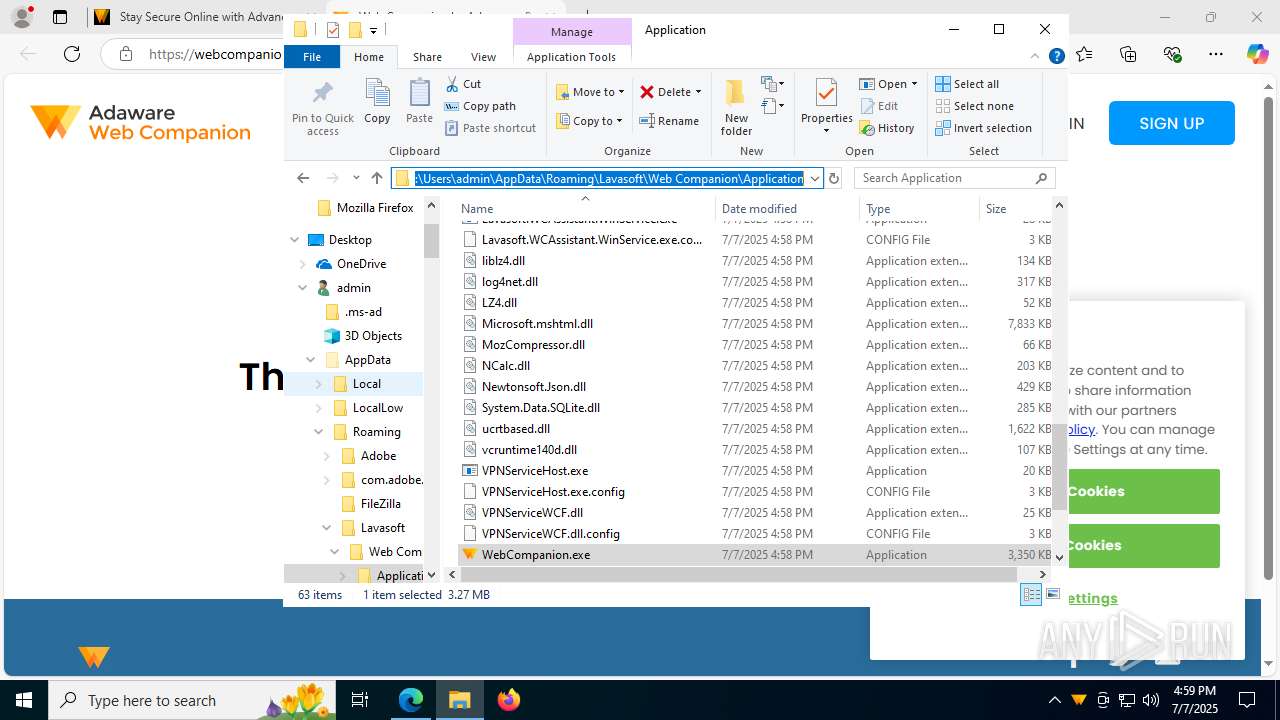Switch to the Share ribbon tab
Image resolution: width=1280 pixels, height=720 pixels.
pyautogui.click(x=427, y=57)
